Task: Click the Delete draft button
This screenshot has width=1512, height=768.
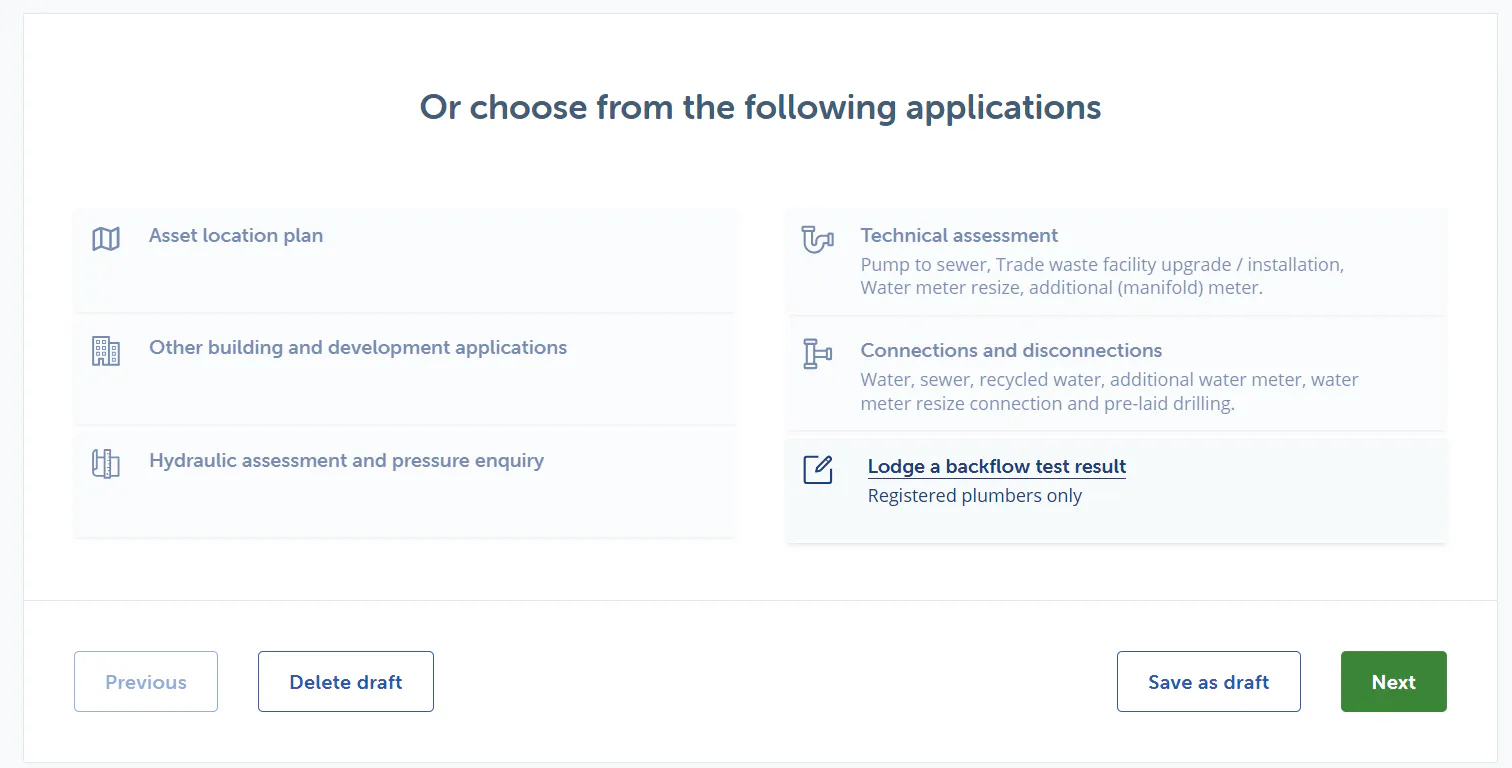Action: pyautogui.click(x=346, y=682)
